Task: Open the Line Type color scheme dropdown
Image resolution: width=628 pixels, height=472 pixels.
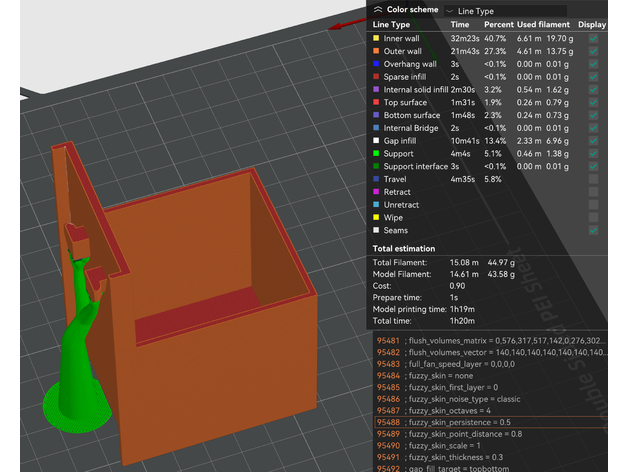Action: 510,10
